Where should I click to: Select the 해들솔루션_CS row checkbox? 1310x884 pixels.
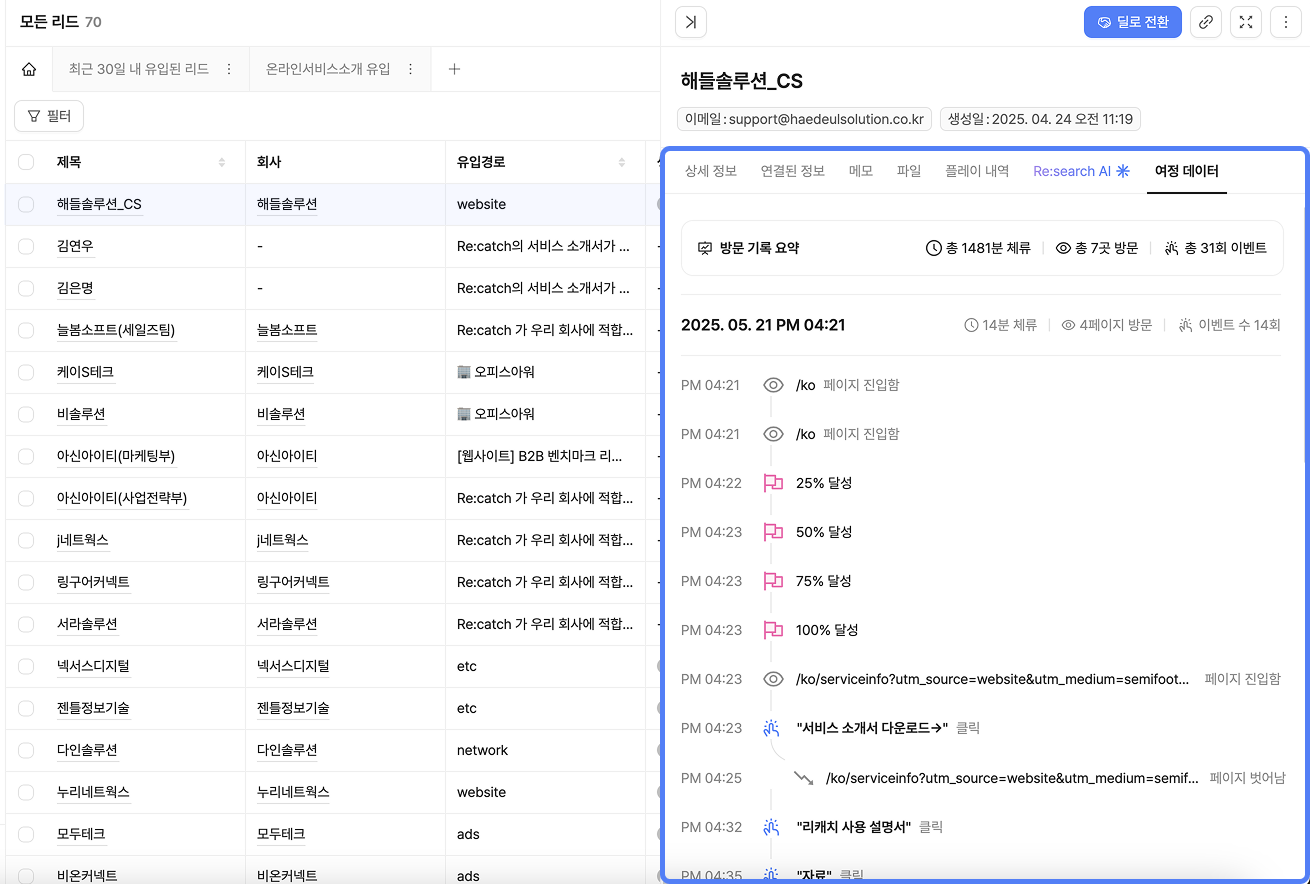[x=26, y=204]
